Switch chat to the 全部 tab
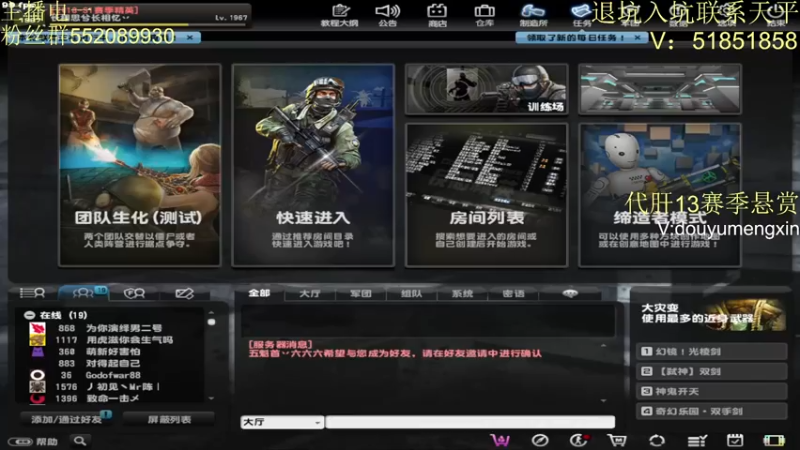This screenshot has height=450, width=800. [259, 293]
